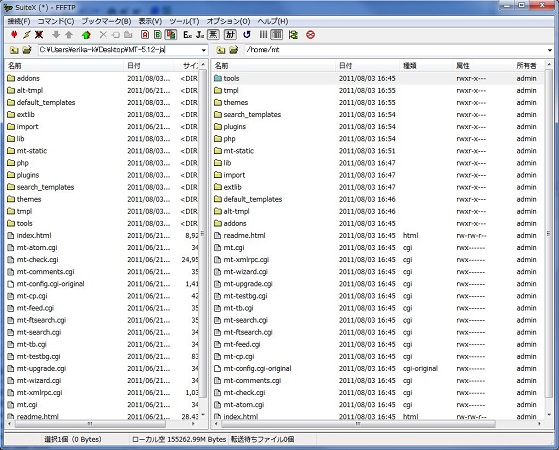Open the オプション(O) menu

pos(229,21)
